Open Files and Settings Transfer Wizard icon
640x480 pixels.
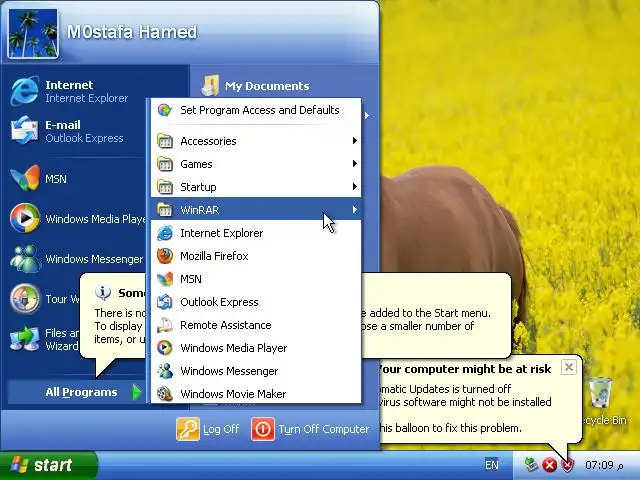[25, 338]
